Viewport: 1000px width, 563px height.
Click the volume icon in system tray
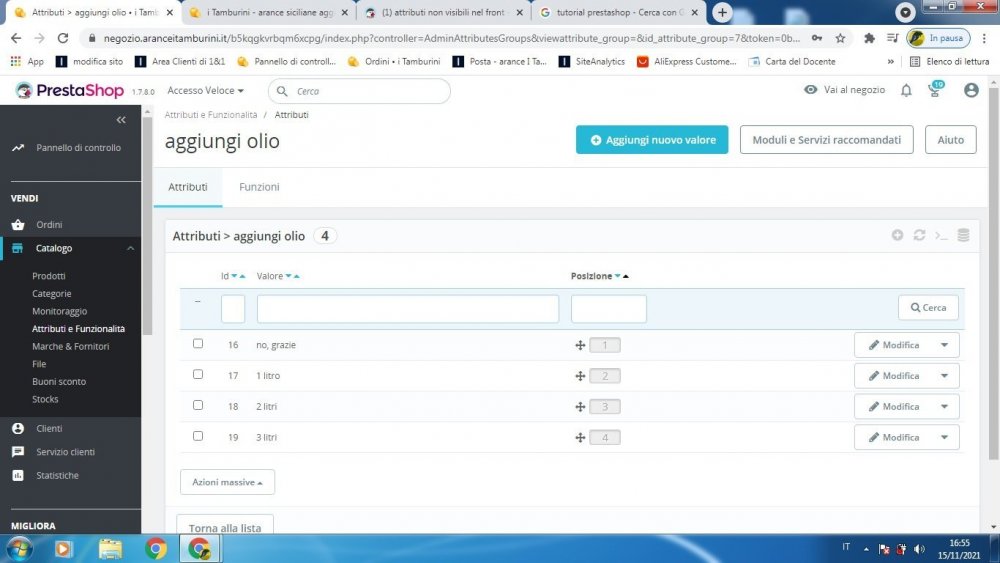(x=919, y=549)
